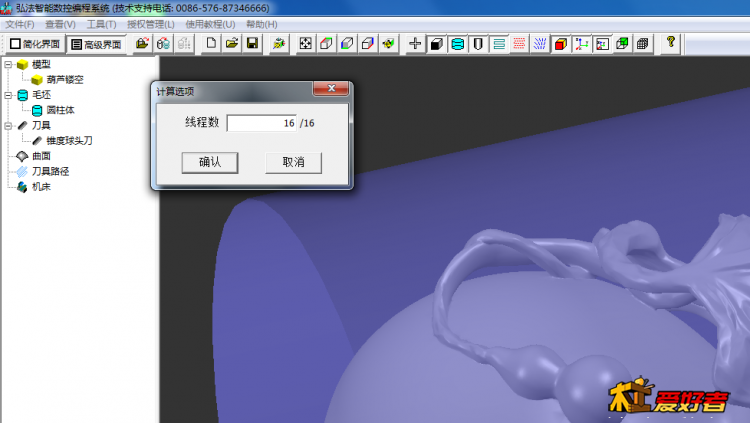Toggle the red shaded cube icon

[561, 44]
